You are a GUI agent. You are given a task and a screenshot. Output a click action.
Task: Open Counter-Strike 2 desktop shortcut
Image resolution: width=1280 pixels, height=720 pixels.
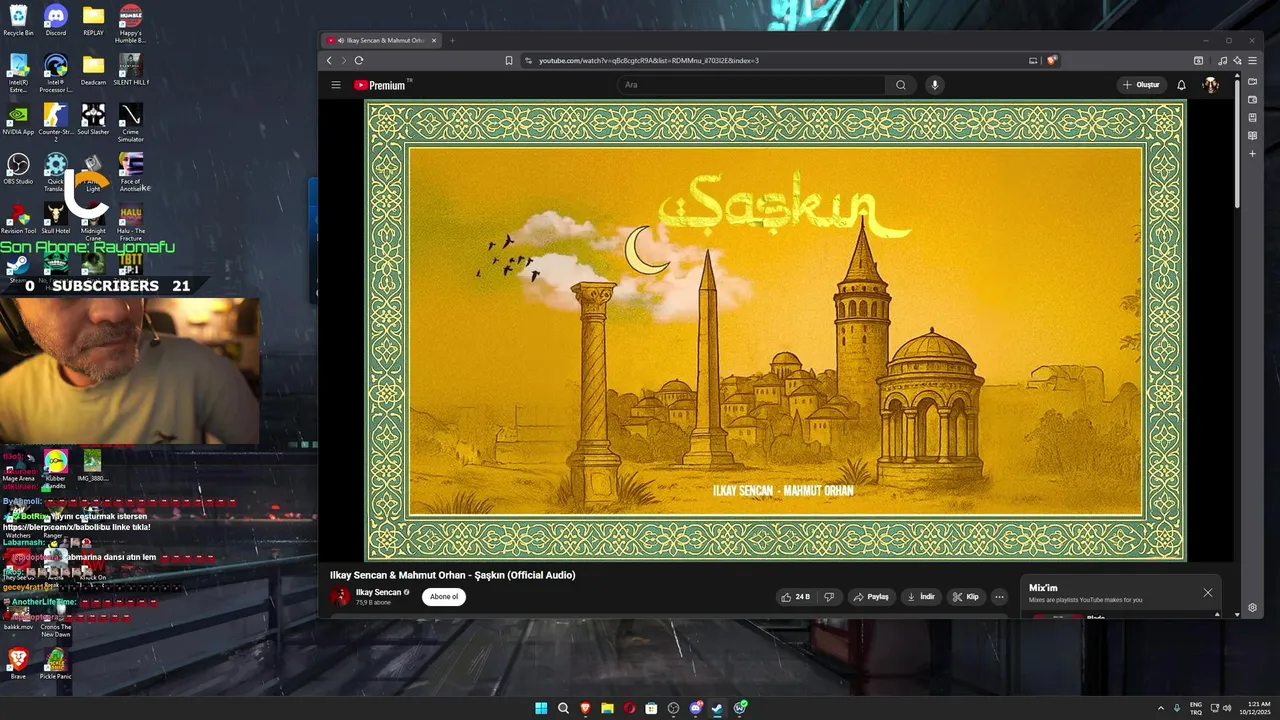coord(56,121)
